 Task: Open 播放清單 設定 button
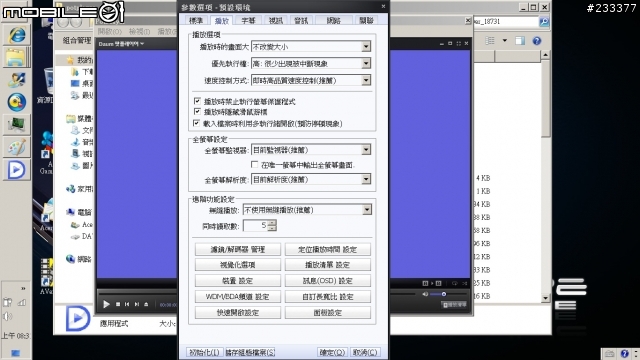point(327,265)
